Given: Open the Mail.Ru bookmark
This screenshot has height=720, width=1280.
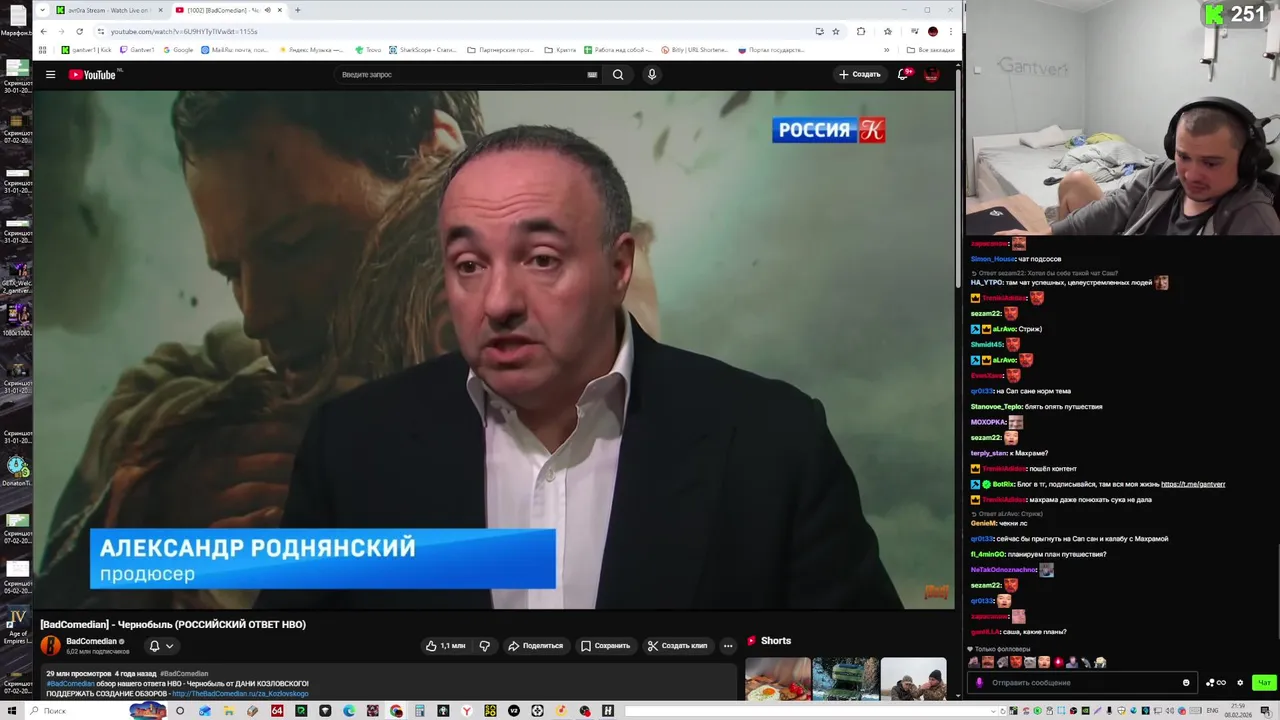Looking at the screenshot, I should pos(235,49).
